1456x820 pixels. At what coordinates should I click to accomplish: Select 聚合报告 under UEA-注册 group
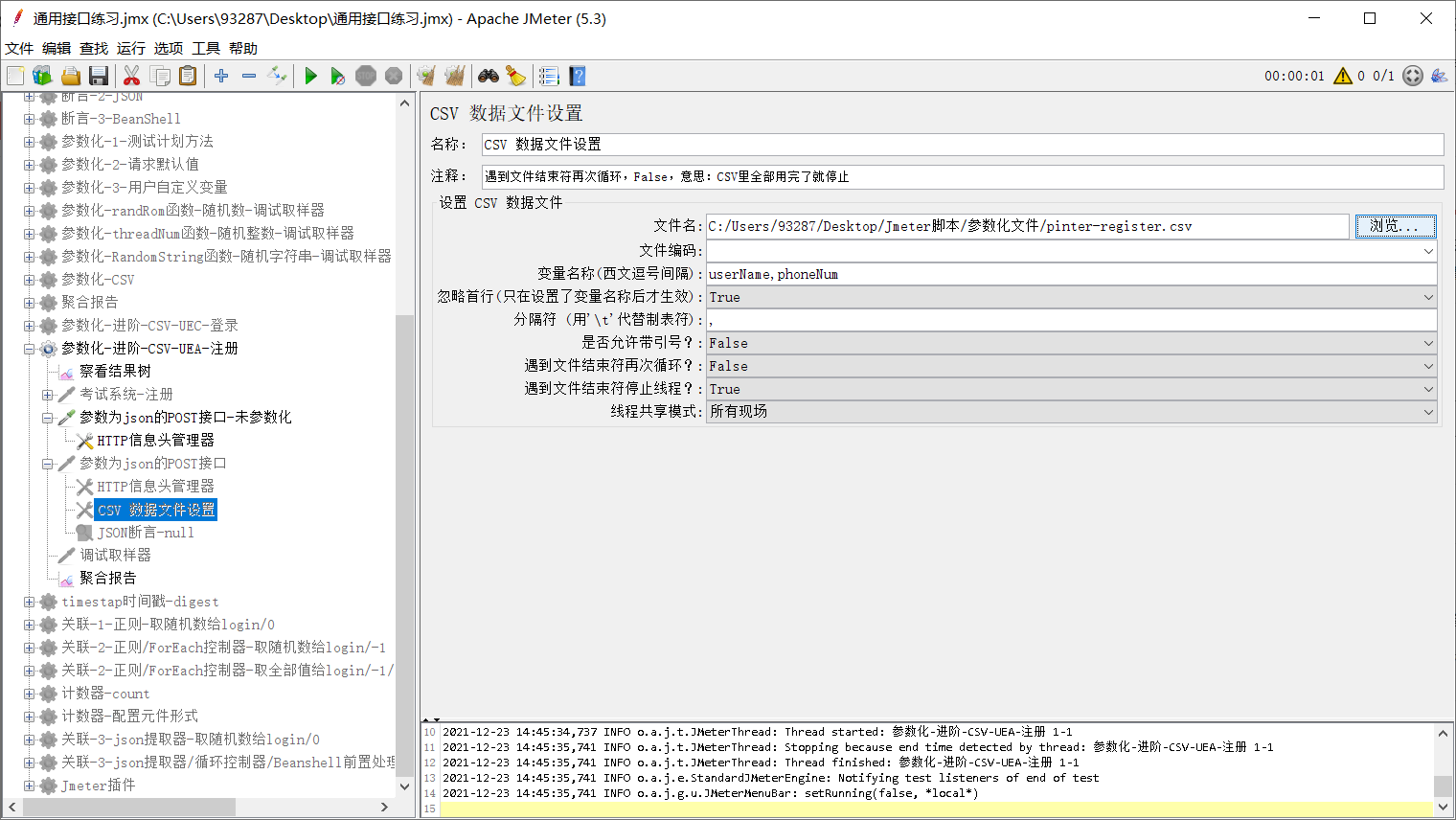click(107, 579)
